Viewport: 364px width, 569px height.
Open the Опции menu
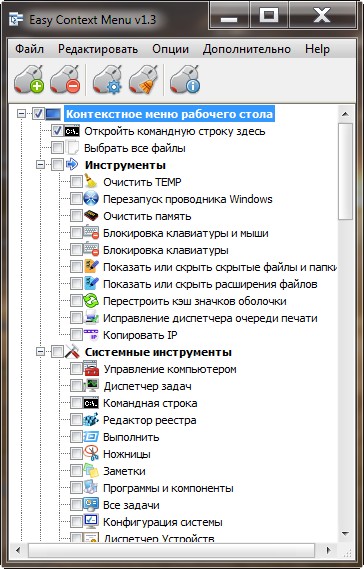tap(171, 49)
